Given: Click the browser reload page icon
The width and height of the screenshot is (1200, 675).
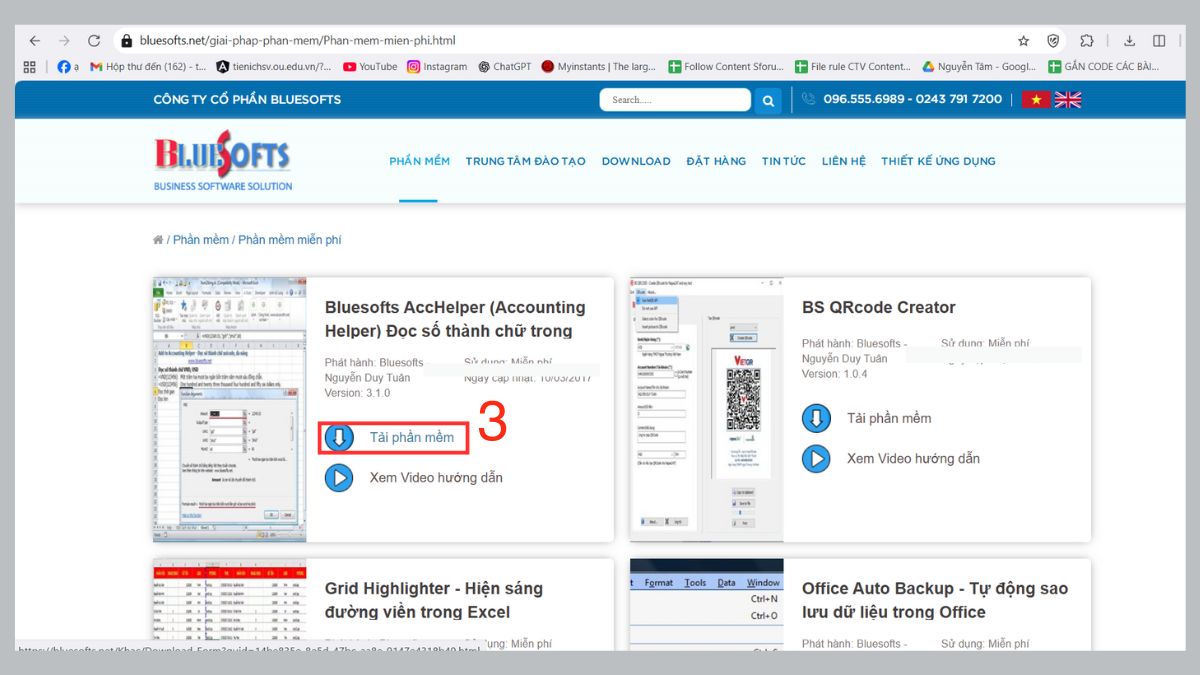Looking at the screenshot, I should [94, 41].
